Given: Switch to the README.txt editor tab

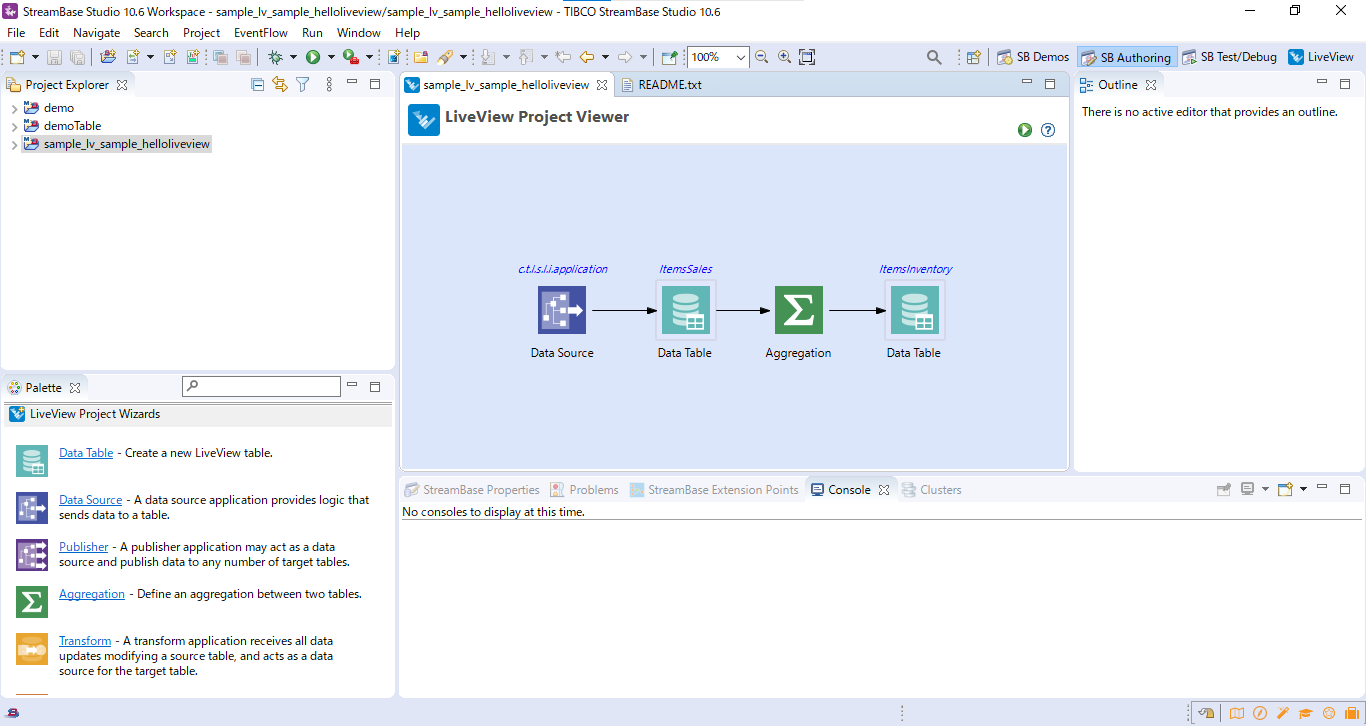Looking at the screenshot, I should click(660, 85).
